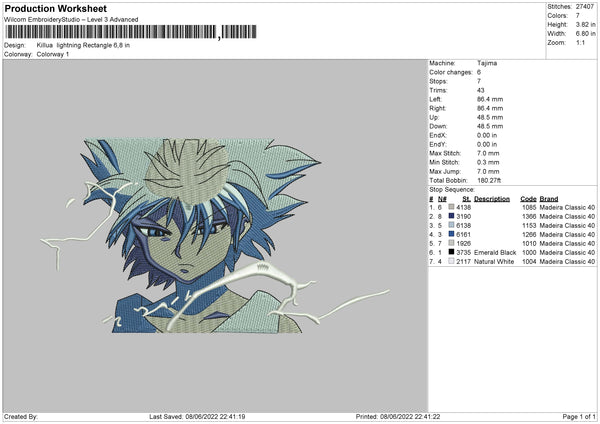Screen dimensions: 600x424
Task: Click the Max Jump value 7.0 mm
Action: point(488,171)
